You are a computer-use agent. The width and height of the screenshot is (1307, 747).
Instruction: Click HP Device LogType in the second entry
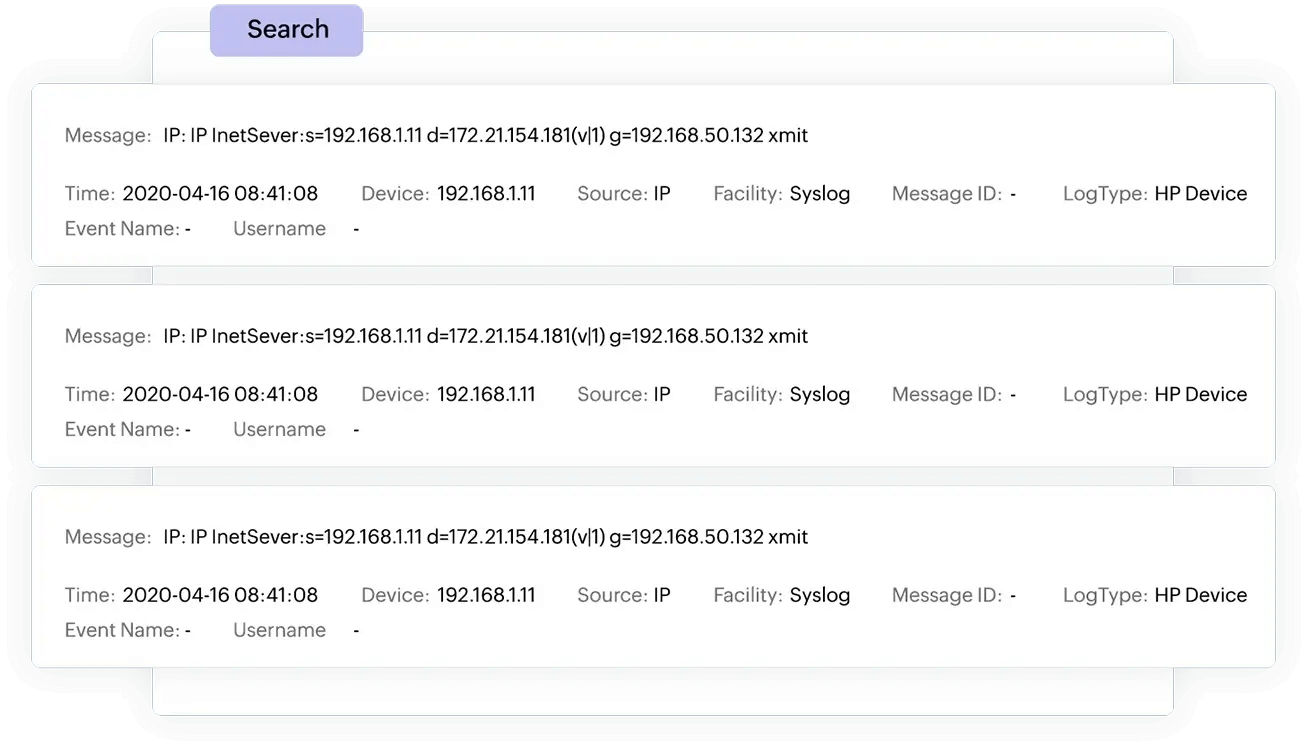point(1200,395)
